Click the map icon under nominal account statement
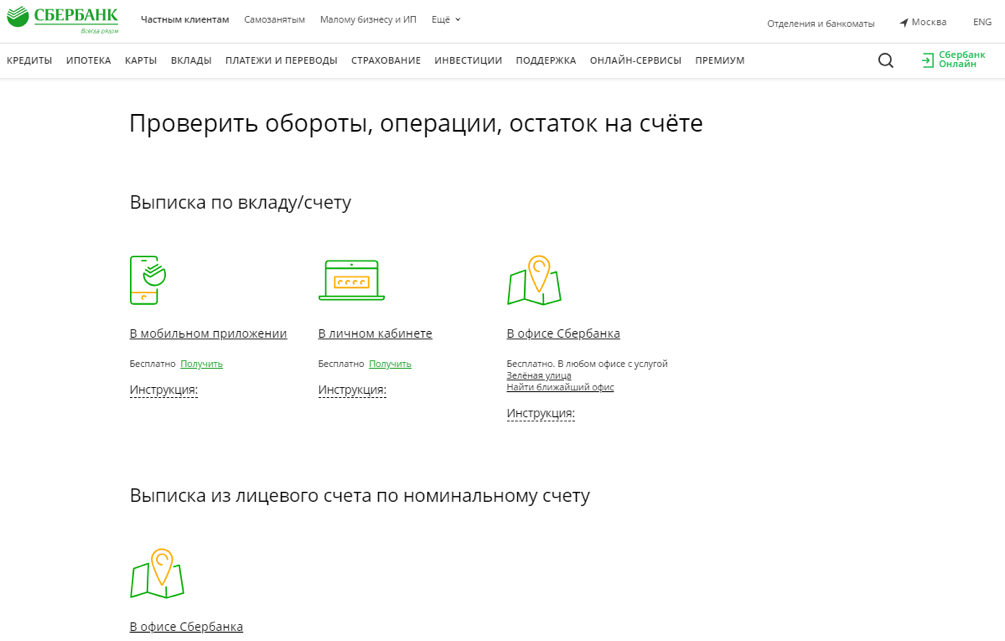 tap(157, 574)
